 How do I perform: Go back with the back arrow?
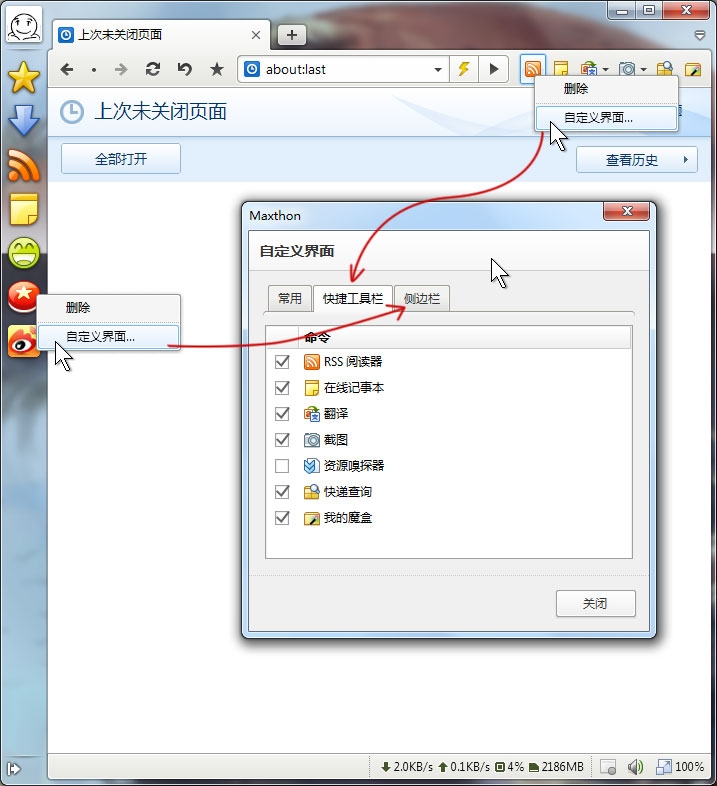67,69
